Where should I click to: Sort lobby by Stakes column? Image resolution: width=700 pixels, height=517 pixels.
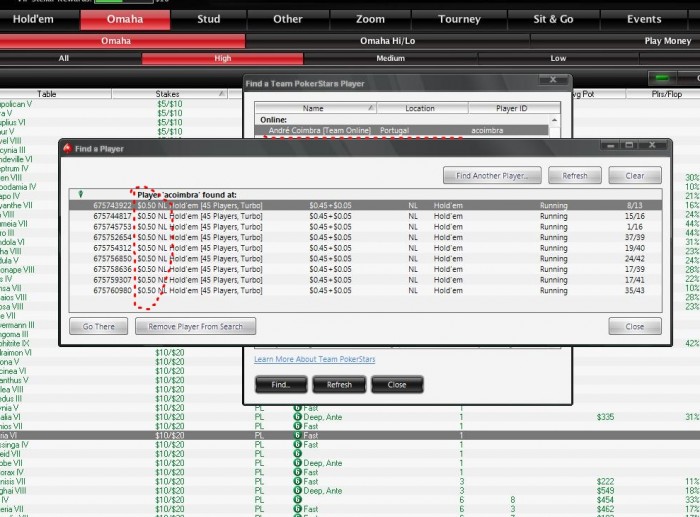[x=169, y=94]
